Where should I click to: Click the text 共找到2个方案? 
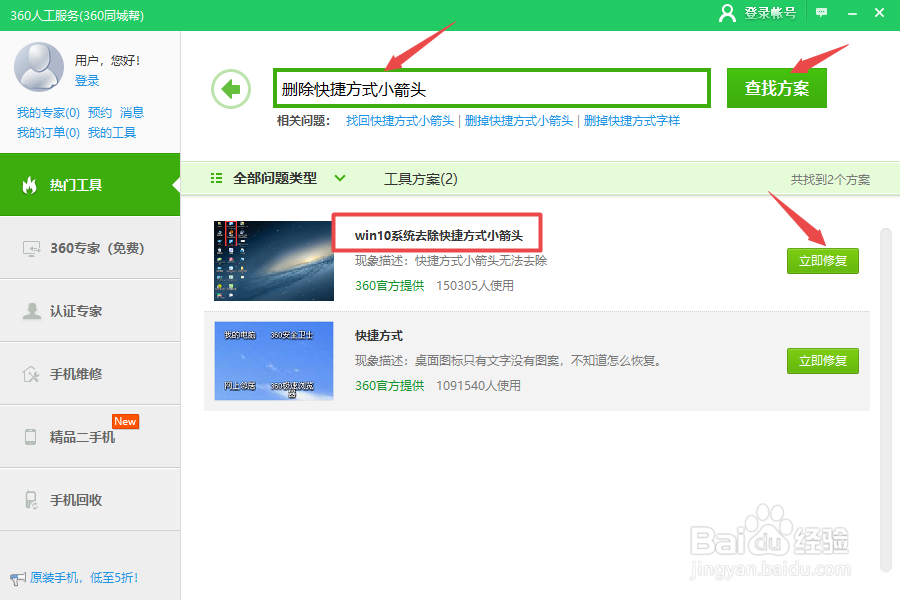(830, 180)
